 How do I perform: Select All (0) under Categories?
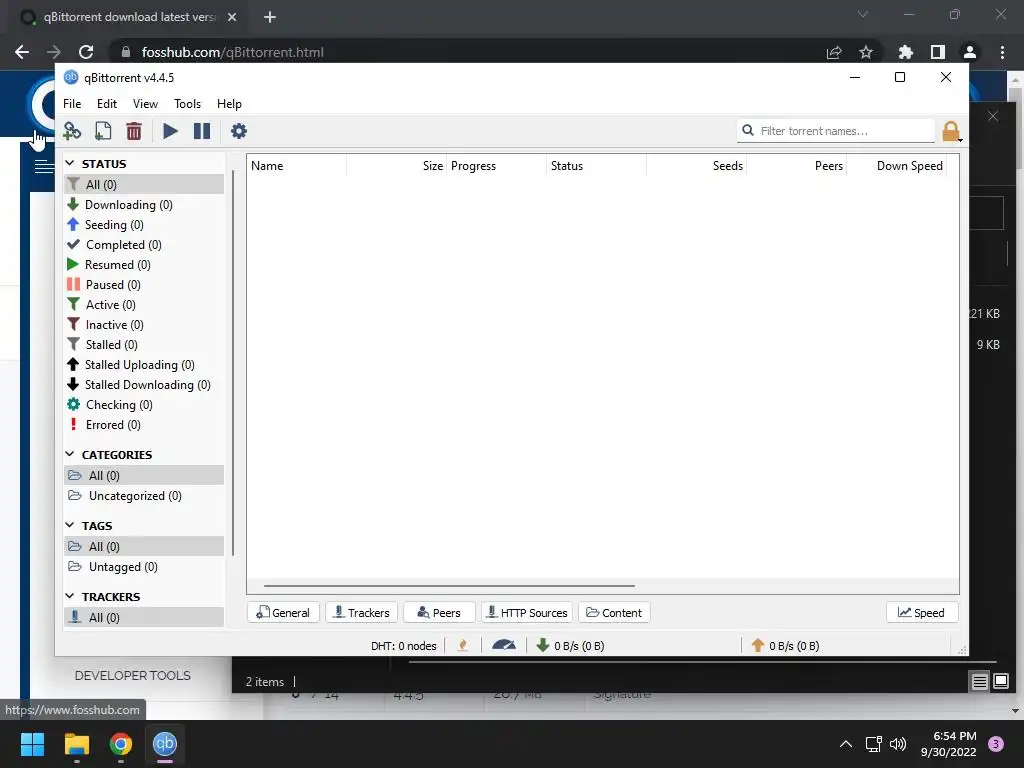coord(144,475)
